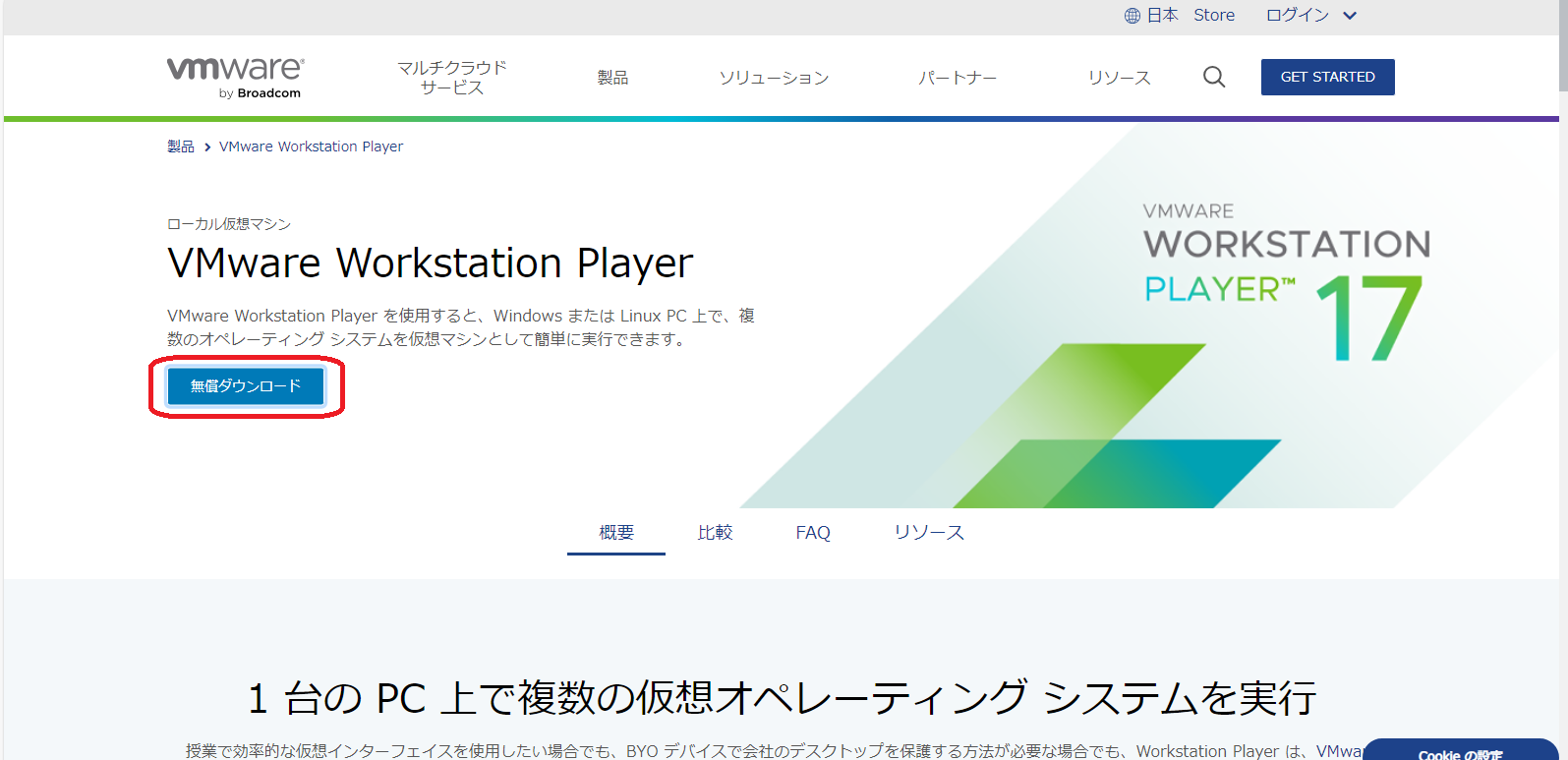
Task: Click the Cookie の設定 button
Action: pyautogui.click(x=1461, y=750)
